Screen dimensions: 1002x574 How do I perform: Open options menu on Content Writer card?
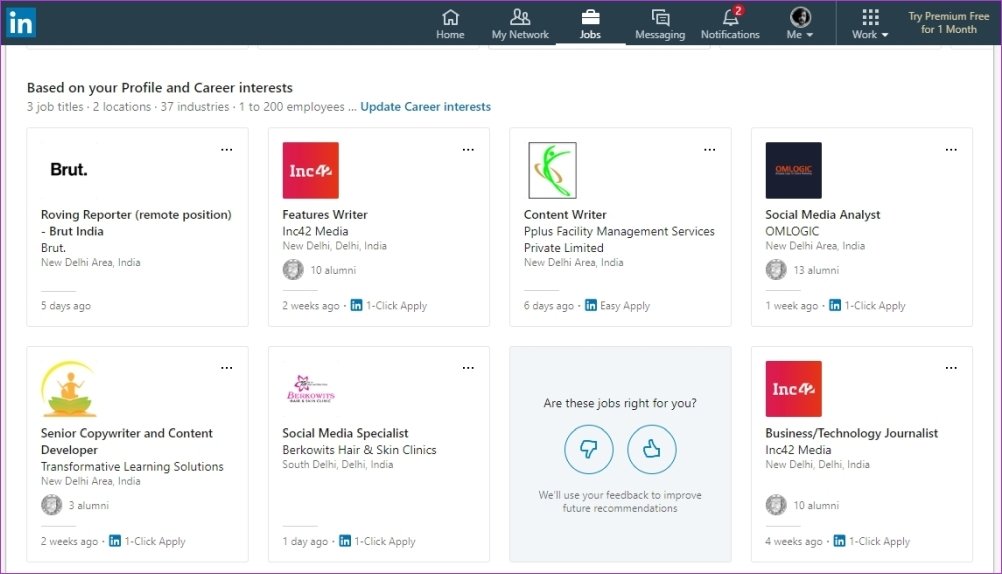(710, 150)
